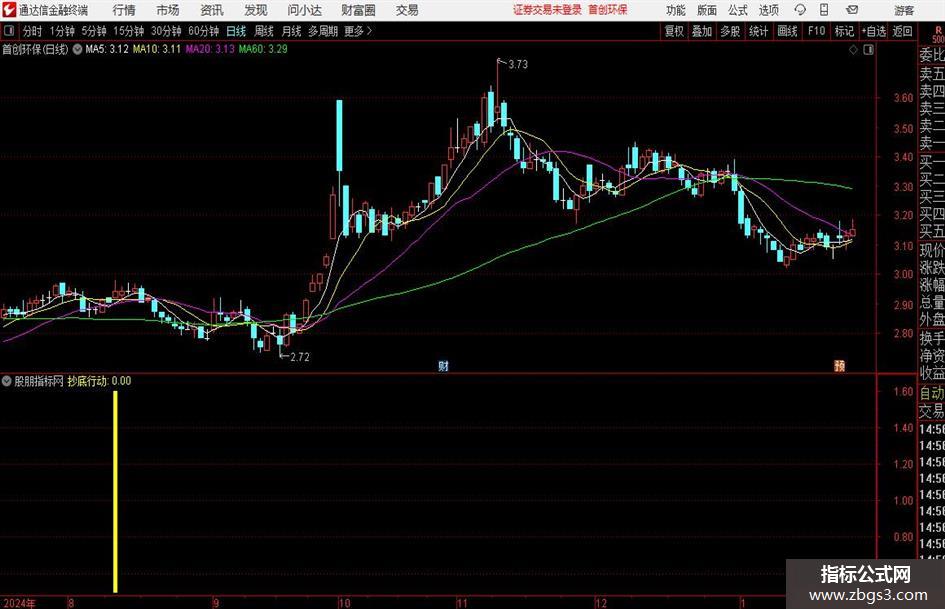Click the red 首创环保 stock name in title bar
This screenshot has width=945, height=609.
pyautogui.click(x=608, y=10)
